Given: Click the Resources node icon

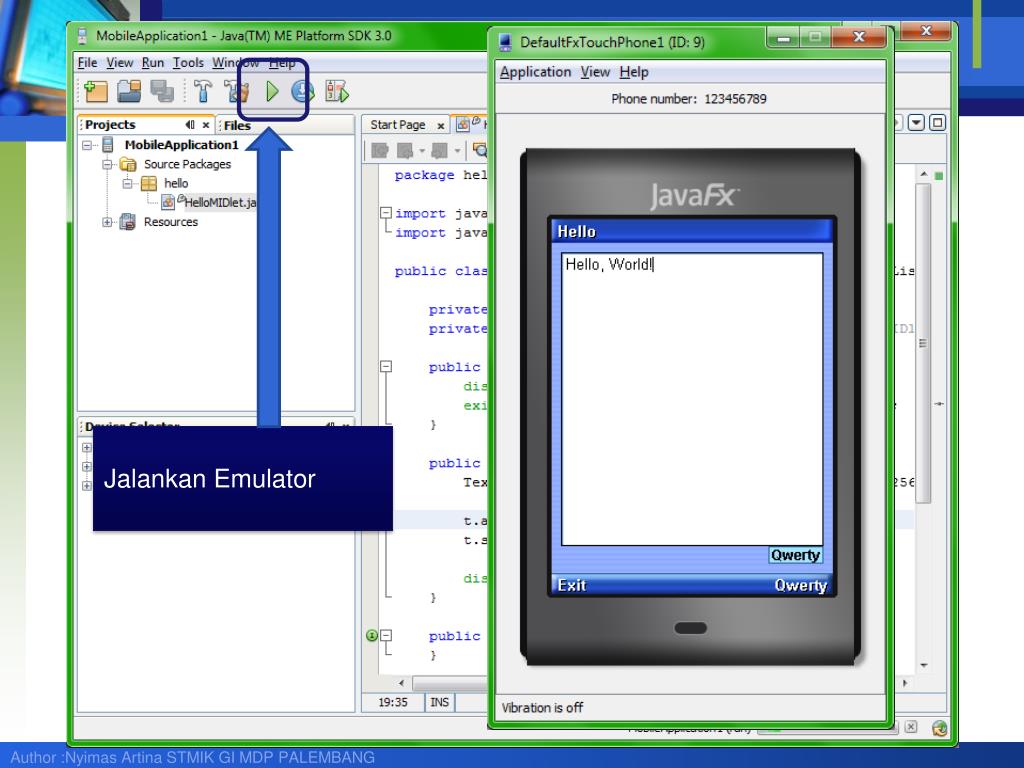Looking at the screenshot, I should point(128,222).
